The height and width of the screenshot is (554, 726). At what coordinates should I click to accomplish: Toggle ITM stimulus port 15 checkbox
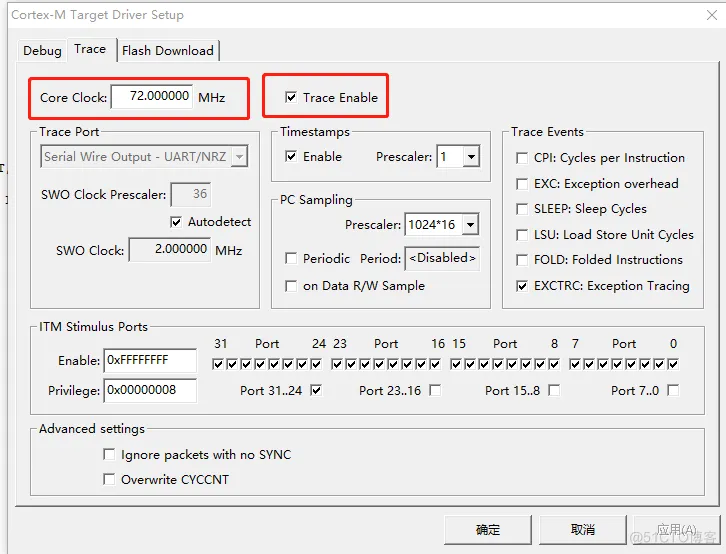[456, 364]
